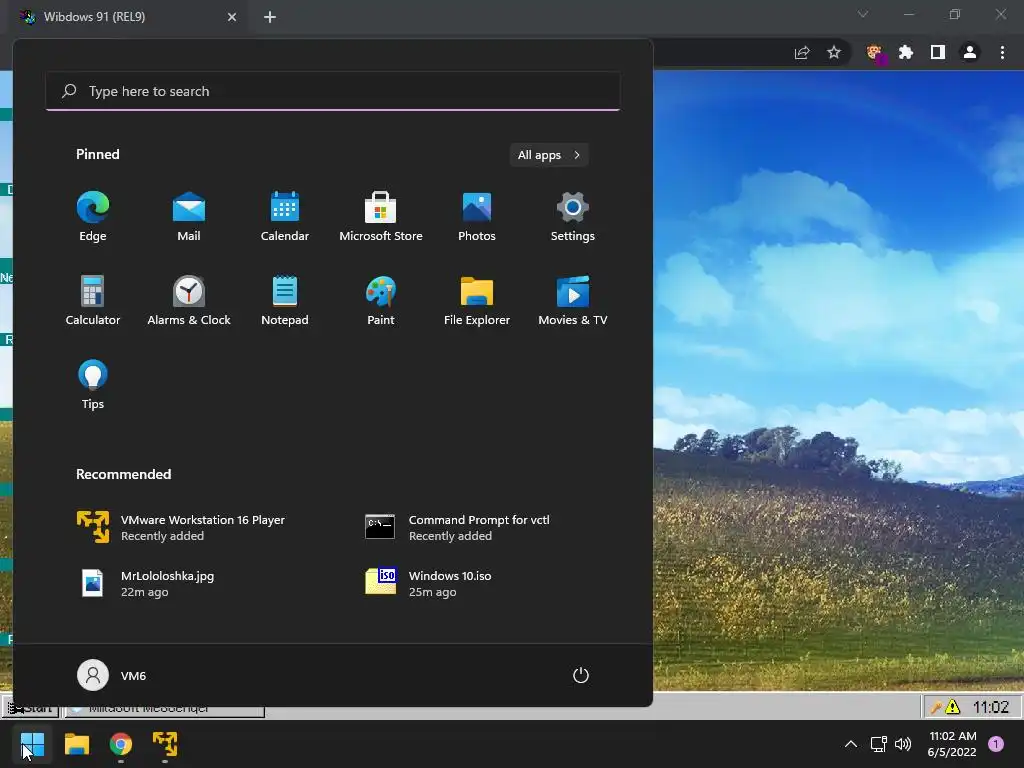Click the power button icon

(x=581, y=675)
